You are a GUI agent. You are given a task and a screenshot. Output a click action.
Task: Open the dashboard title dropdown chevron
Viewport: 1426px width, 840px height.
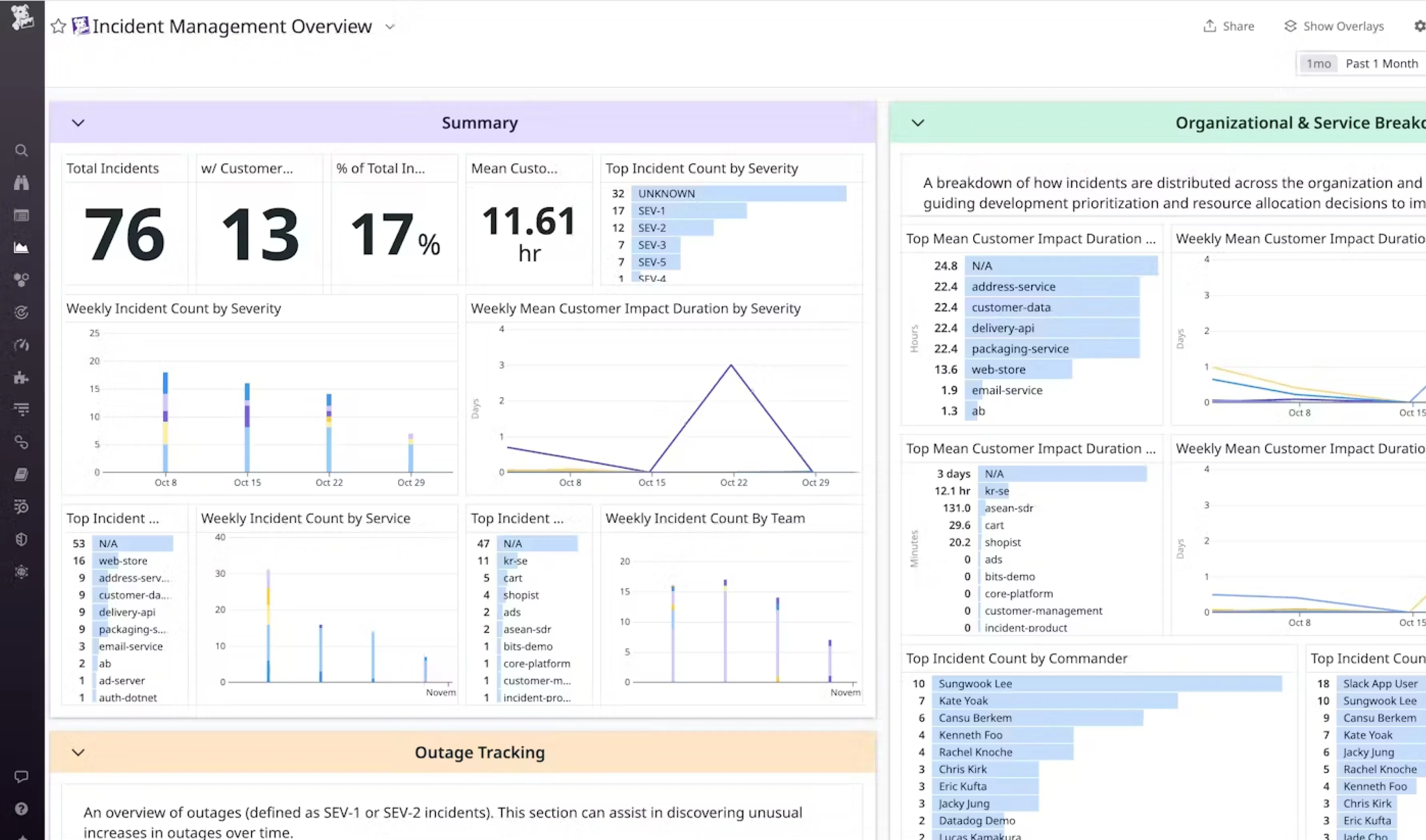(389, 27)
